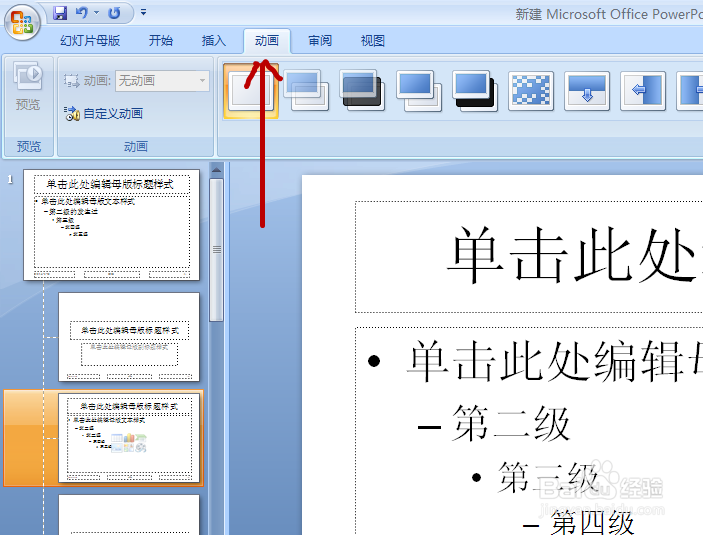Click the 第三级 text line
The image size is (703, 535).
[x=548, y=477]
